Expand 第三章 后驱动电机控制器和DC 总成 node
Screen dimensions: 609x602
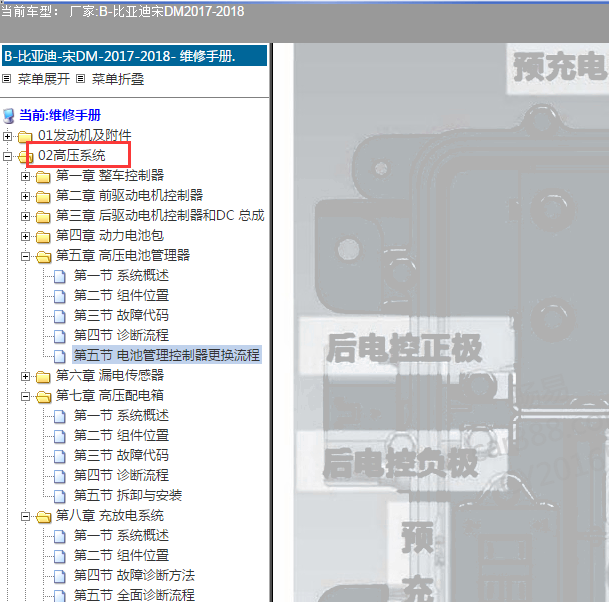click(25, 216)
